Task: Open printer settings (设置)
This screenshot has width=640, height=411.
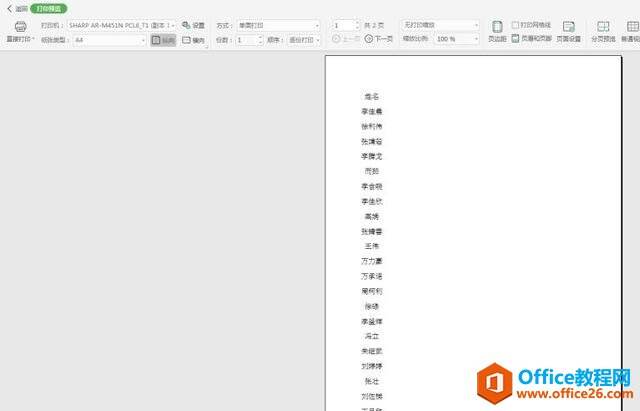Action: (193, 25)
